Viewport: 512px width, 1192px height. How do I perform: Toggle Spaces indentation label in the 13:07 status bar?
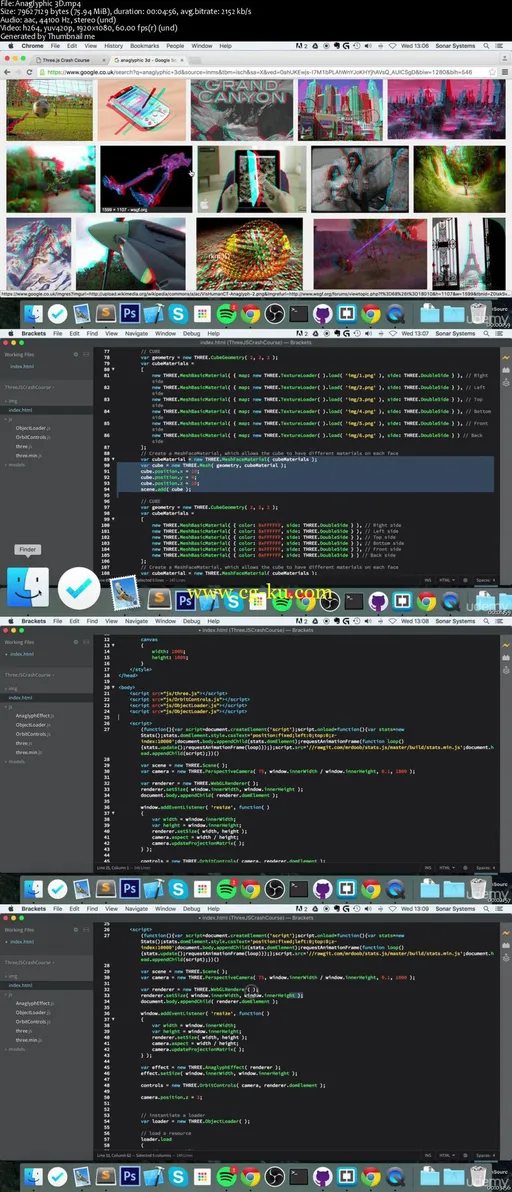pos(485,579)
